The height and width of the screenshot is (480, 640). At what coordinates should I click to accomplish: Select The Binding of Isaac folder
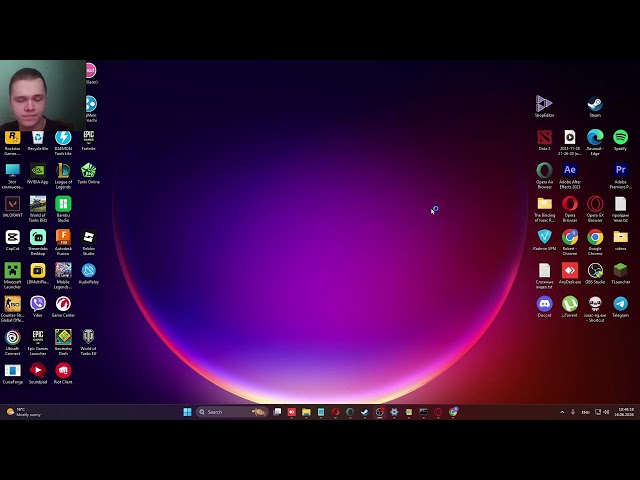pyautogui.click(x=544, y=209)
